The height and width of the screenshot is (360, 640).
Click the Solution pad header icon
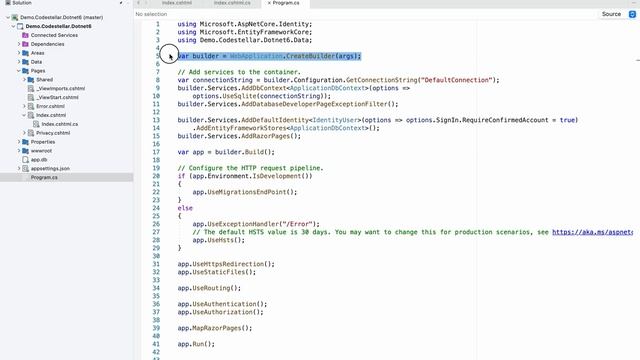8,2
